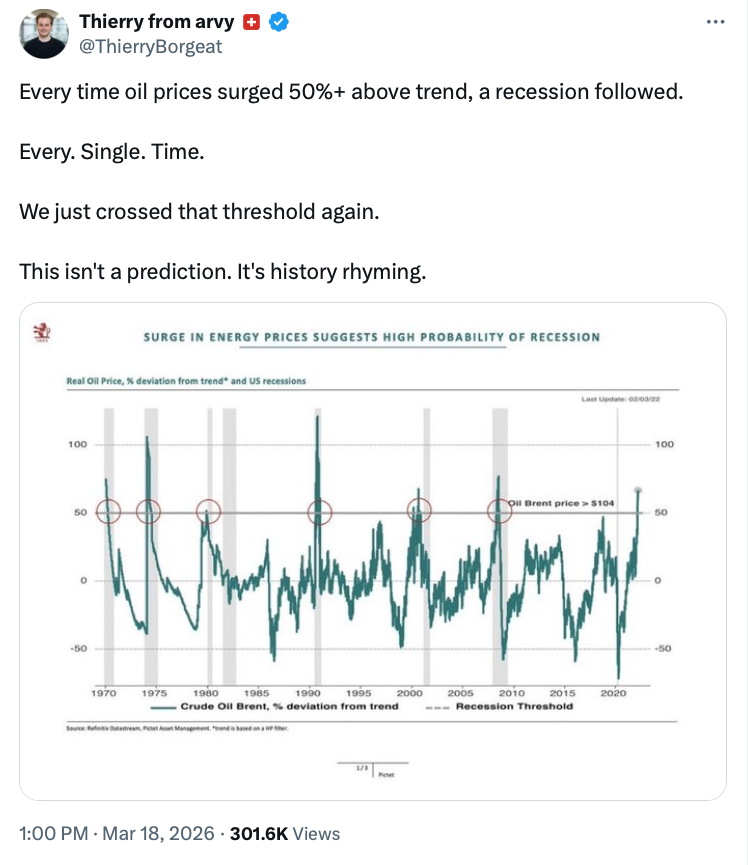This screenshot has width=748, height=865.
Task: Click the "1/3 Pictet" page indicator
Action: click(374, 769)
